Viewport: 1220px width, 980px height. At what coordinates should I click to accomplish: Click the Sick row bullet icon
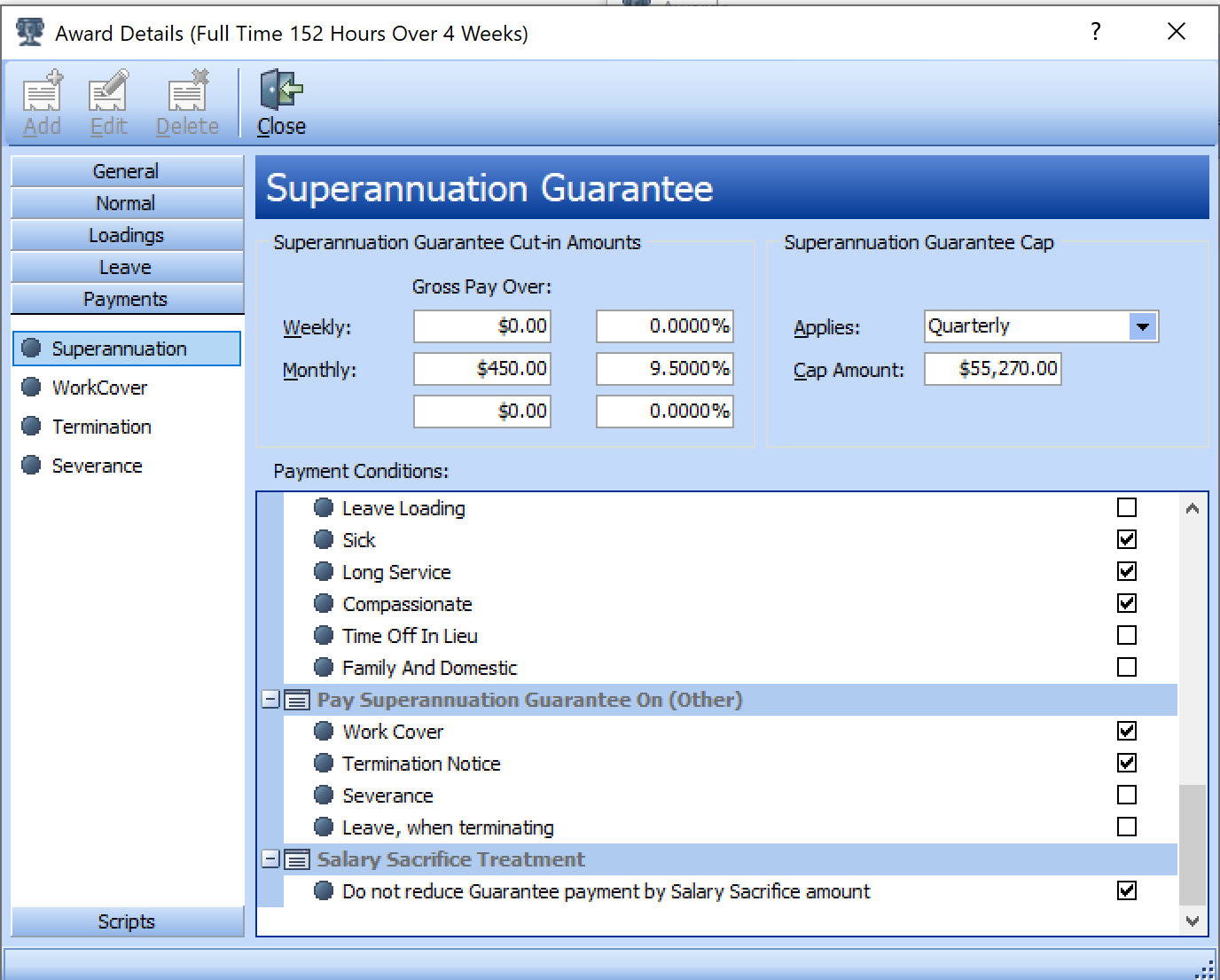pyautogui.click(x=325, y=539)
